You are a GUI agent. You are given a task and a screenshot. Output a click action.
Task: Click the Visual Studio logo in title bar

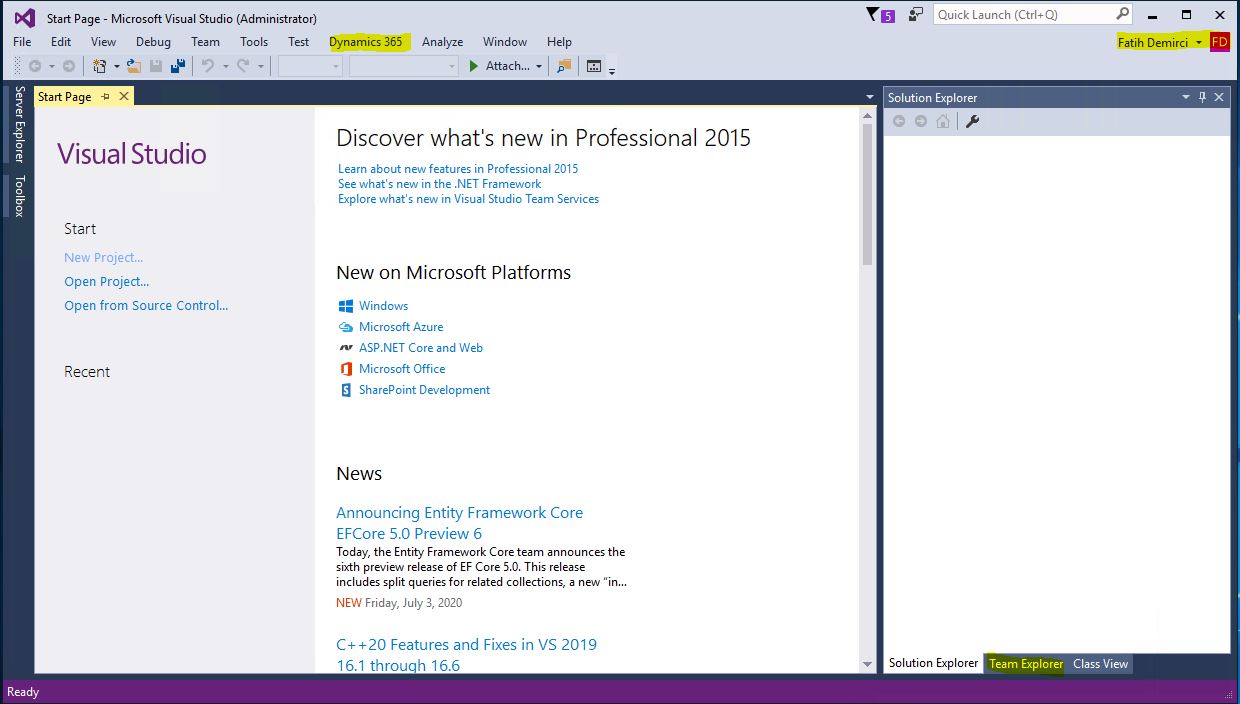click(24, 17)
